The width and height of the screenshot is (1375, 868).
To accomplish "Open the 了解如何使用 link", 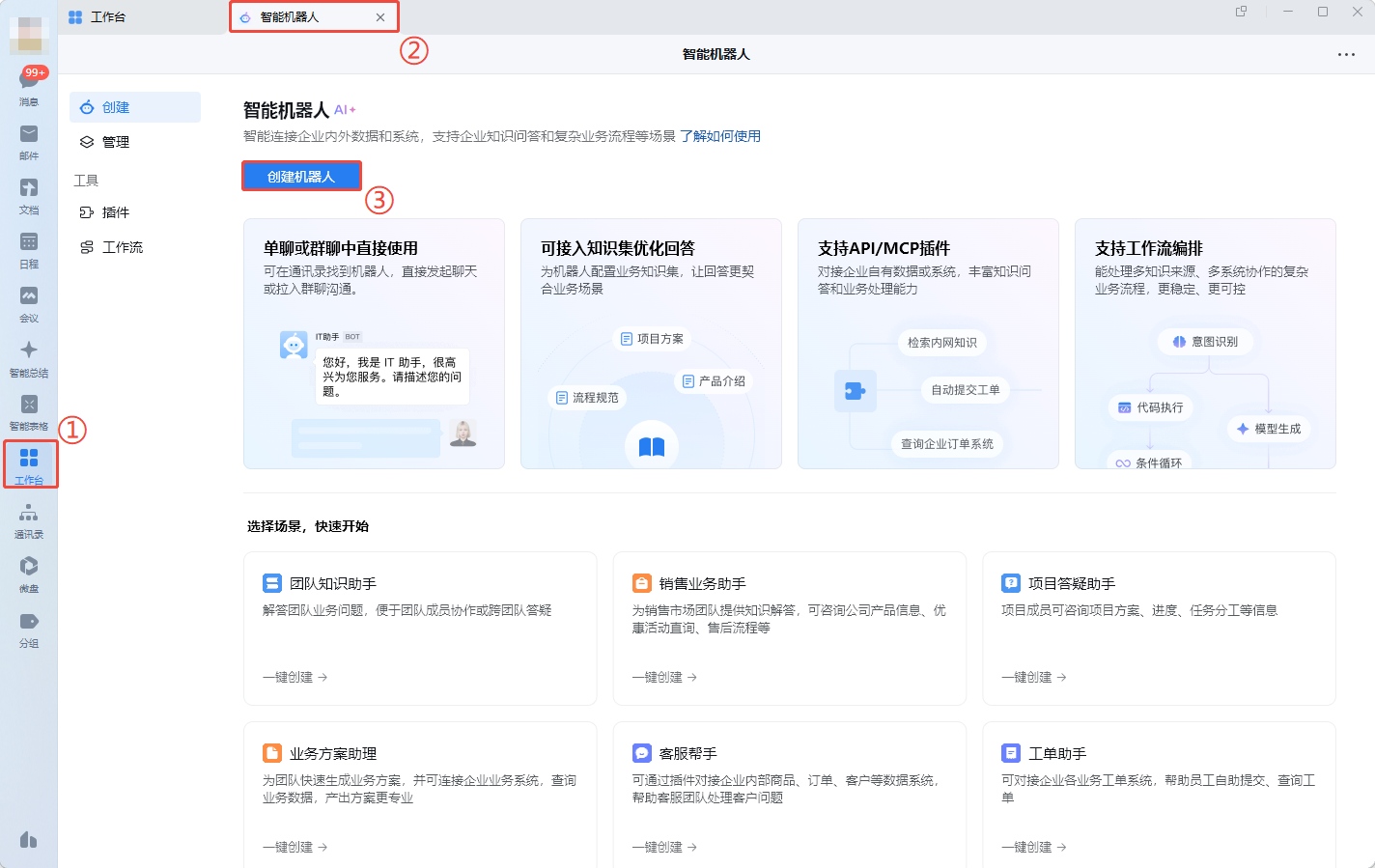I will tap(719, 136).
